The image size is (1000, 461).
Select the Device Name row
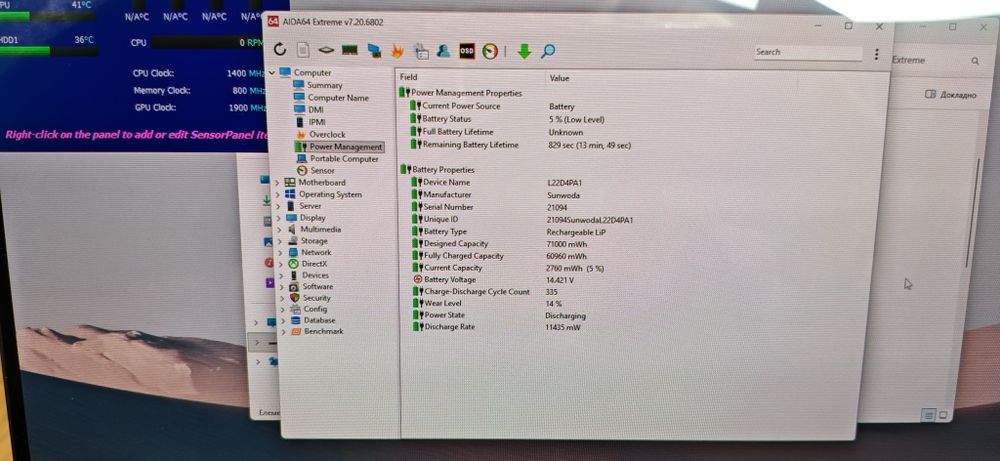pos(496,183)
